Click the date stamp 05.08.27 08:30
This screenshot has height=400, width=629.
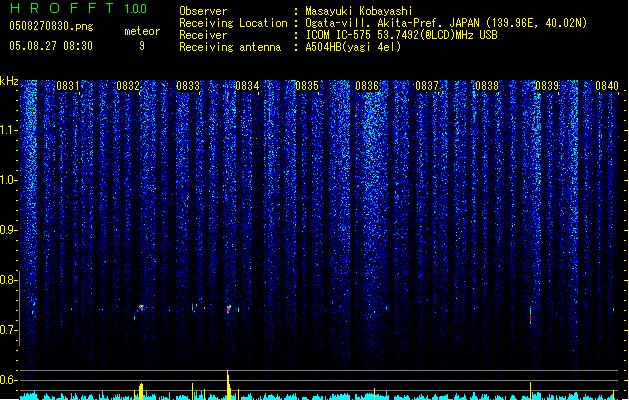pos(51,46)
